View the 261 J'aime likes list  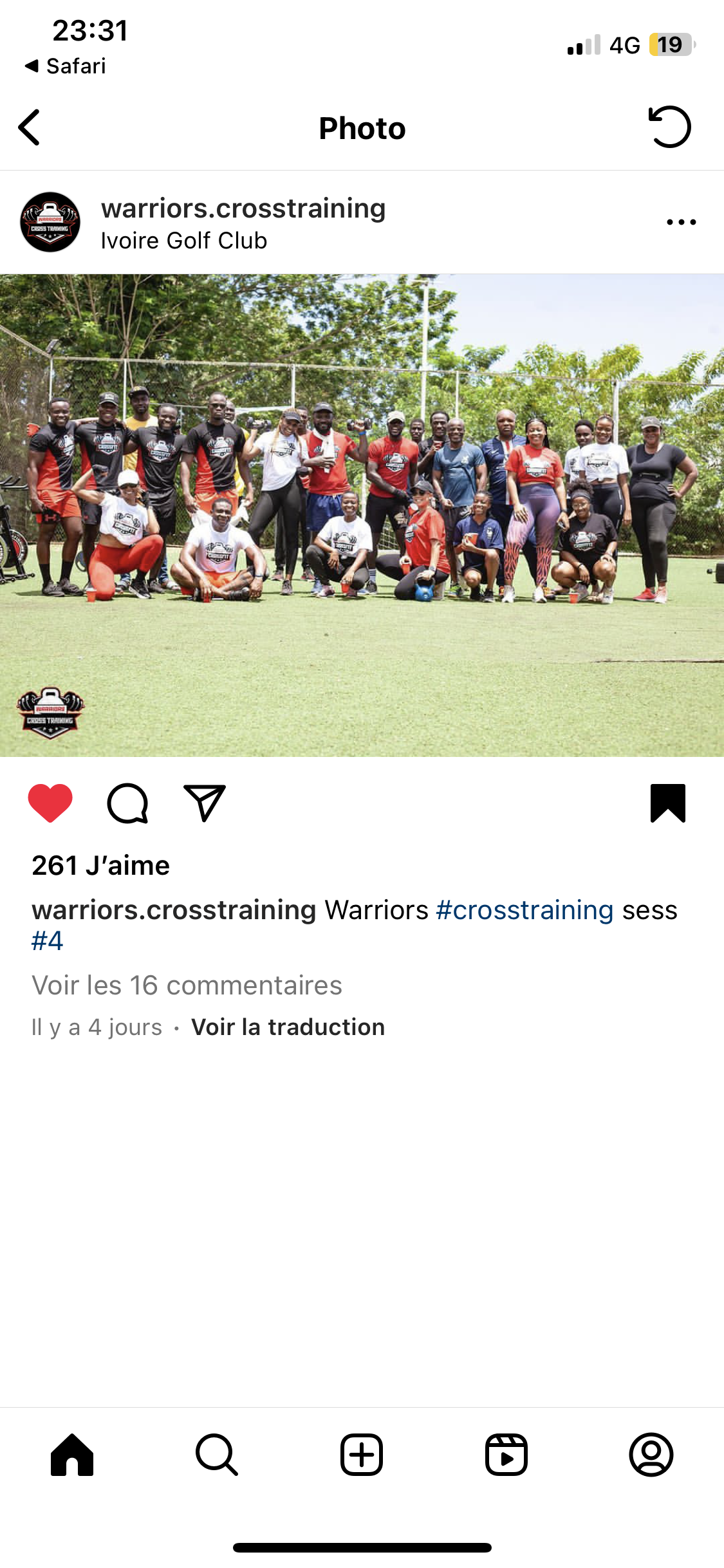pyautogui.click(x=100, y=866)
